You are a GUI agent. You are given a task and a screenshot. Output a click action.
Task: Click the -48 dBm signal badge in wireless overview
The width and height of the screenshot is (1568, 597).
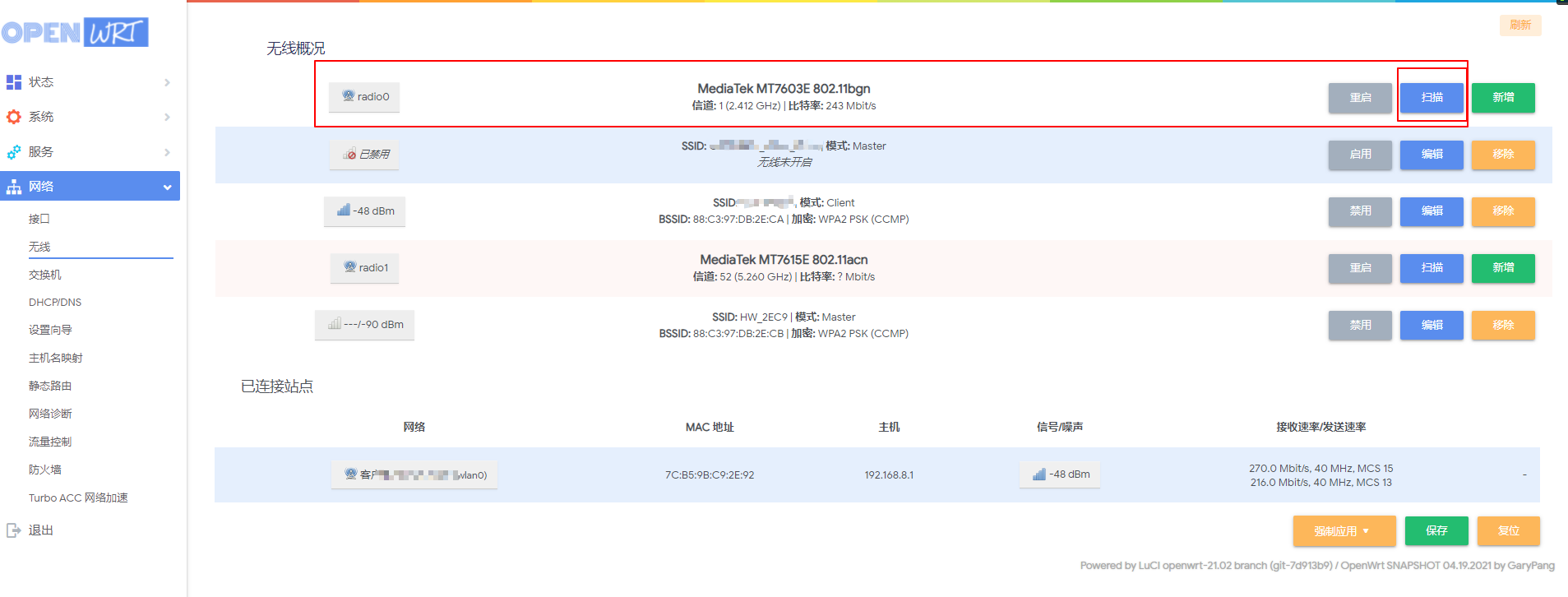click(364, 211)
